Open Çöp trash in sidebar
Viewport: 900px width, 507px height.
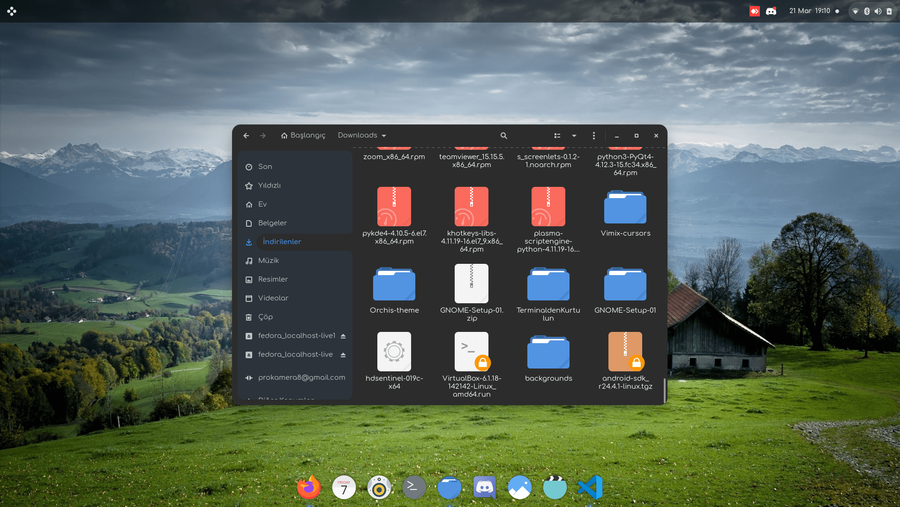(296, 317)
